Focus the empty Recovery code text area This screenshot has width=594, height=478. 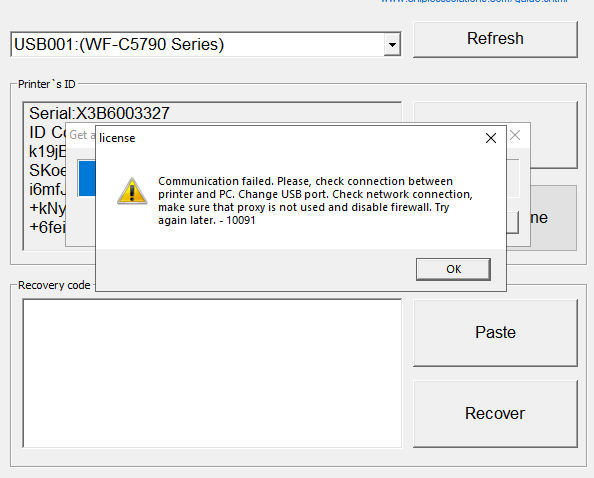(x=212, y=373)
